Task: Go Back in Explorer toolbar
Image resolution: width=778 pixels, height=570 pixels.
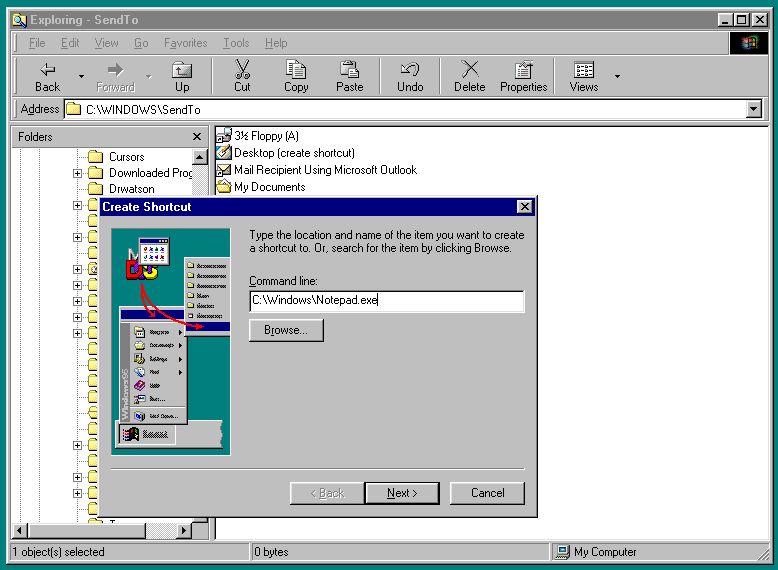Action: click(47, 76)
